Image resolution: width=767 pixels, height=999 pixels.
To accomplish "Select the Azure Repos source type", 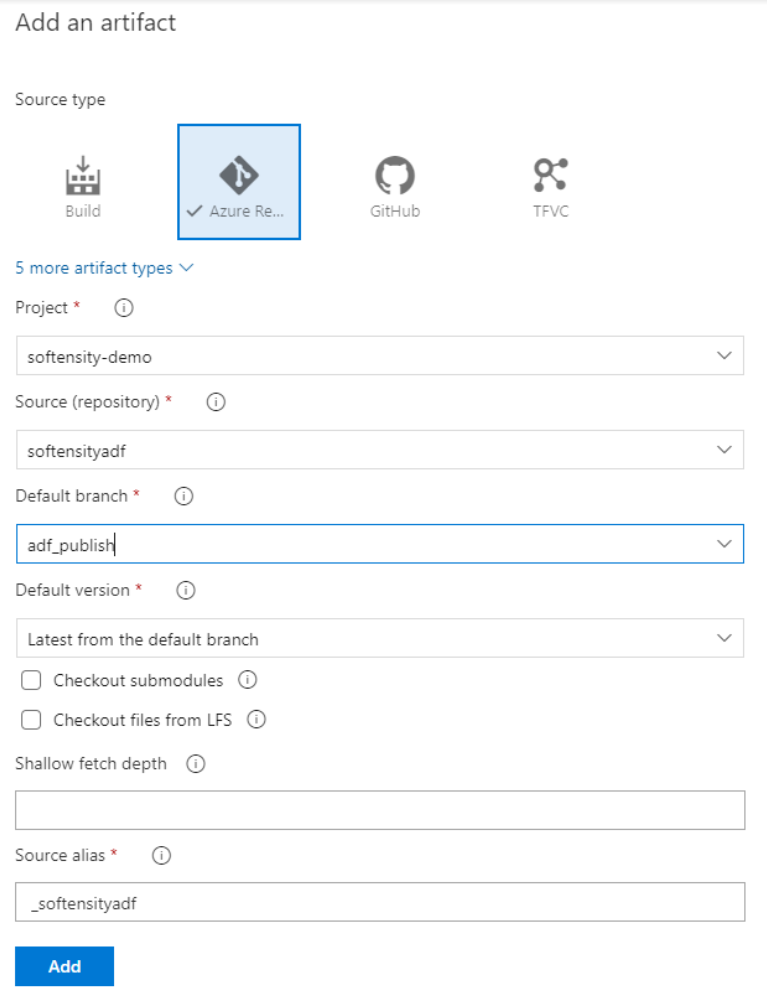I will coord(239,182).
